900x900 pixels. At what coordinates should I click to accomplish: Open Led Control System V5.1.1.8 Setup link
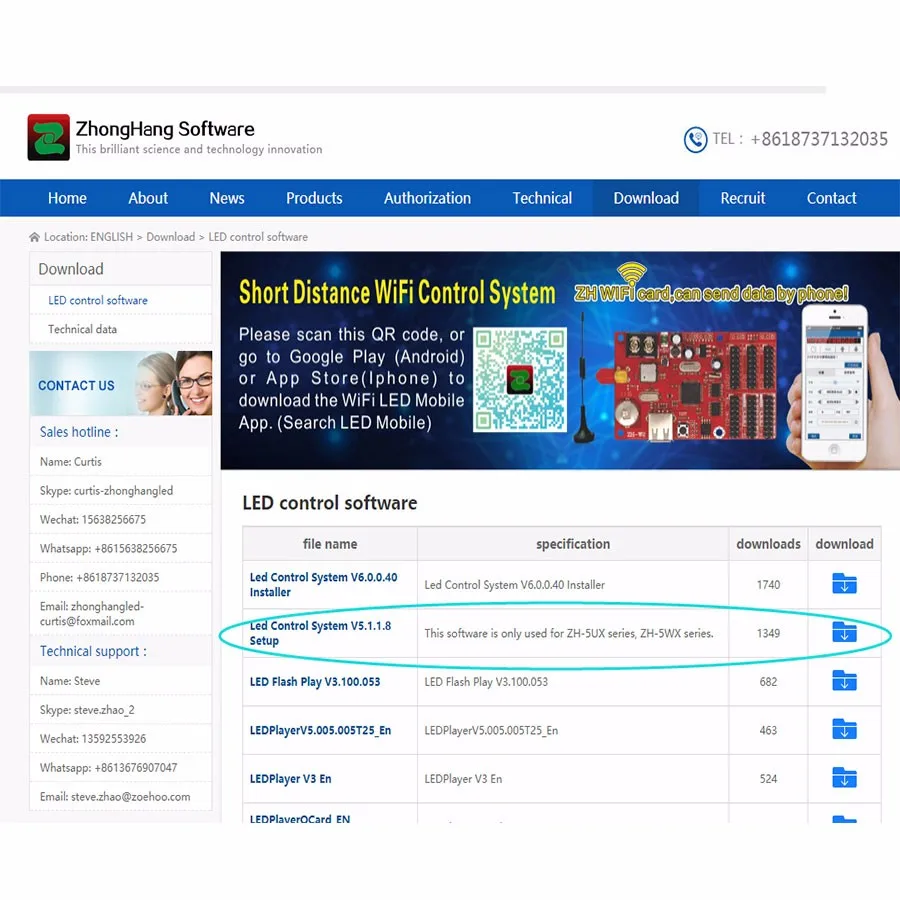click(320, 633)
